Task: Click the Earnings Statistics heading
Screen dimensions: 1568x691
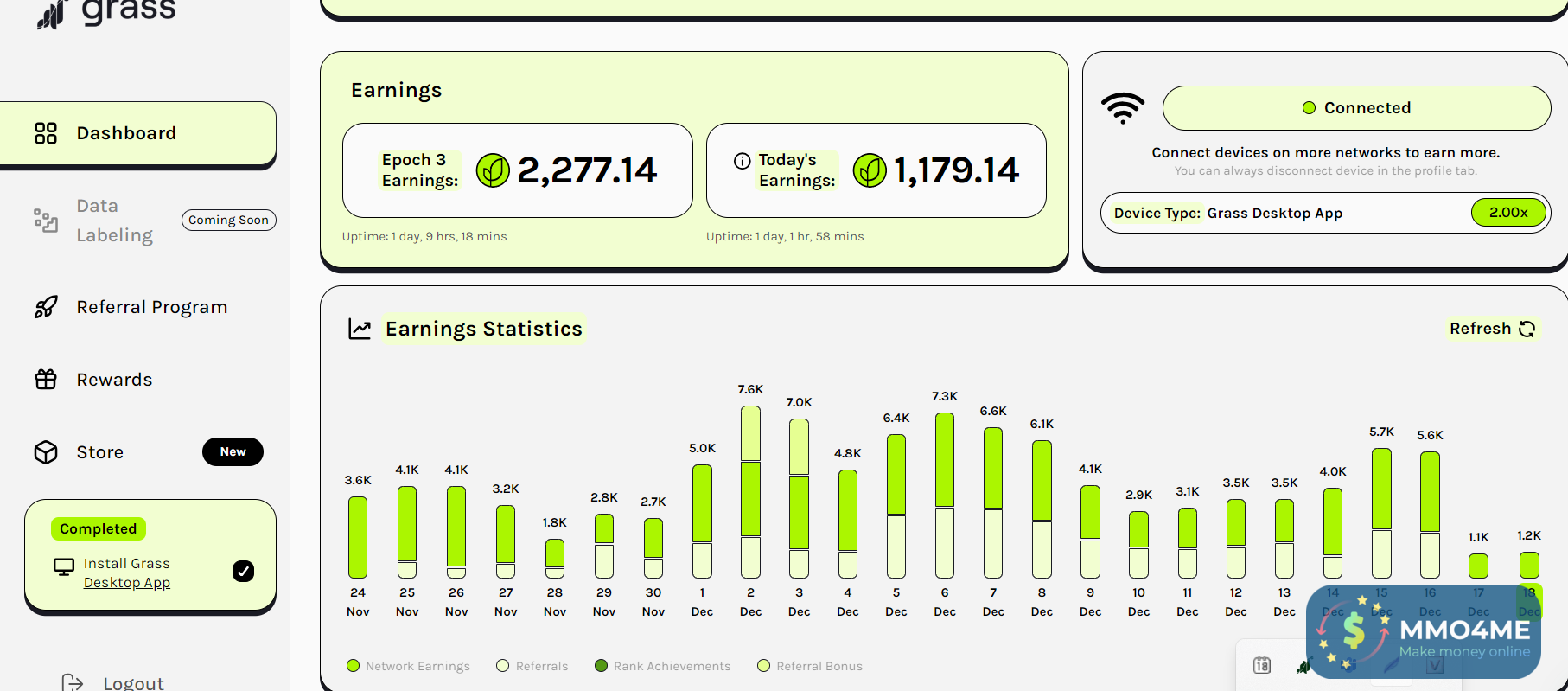Action: point(484,329)
